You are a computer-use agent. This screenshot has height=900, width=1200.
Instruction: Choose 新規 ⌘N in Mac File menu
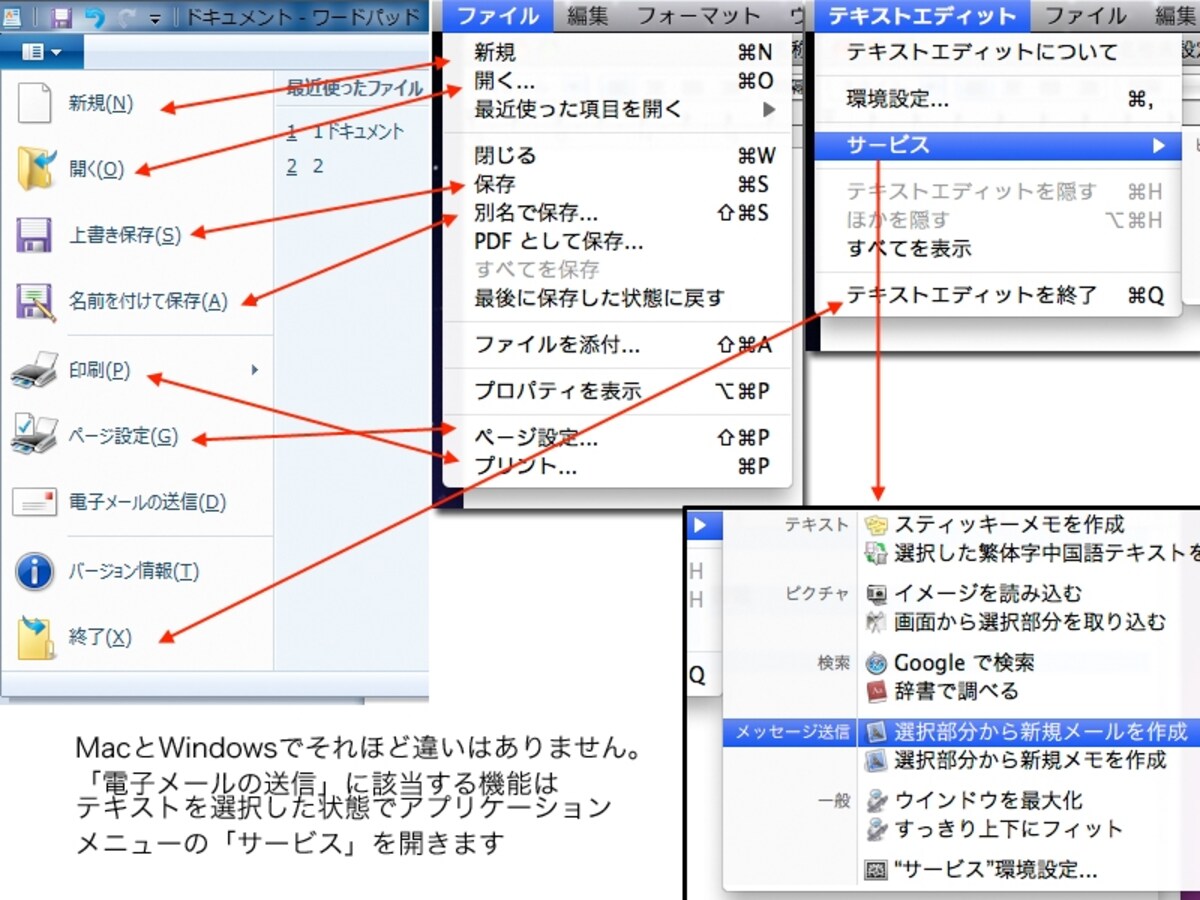(x=618, y=53)
